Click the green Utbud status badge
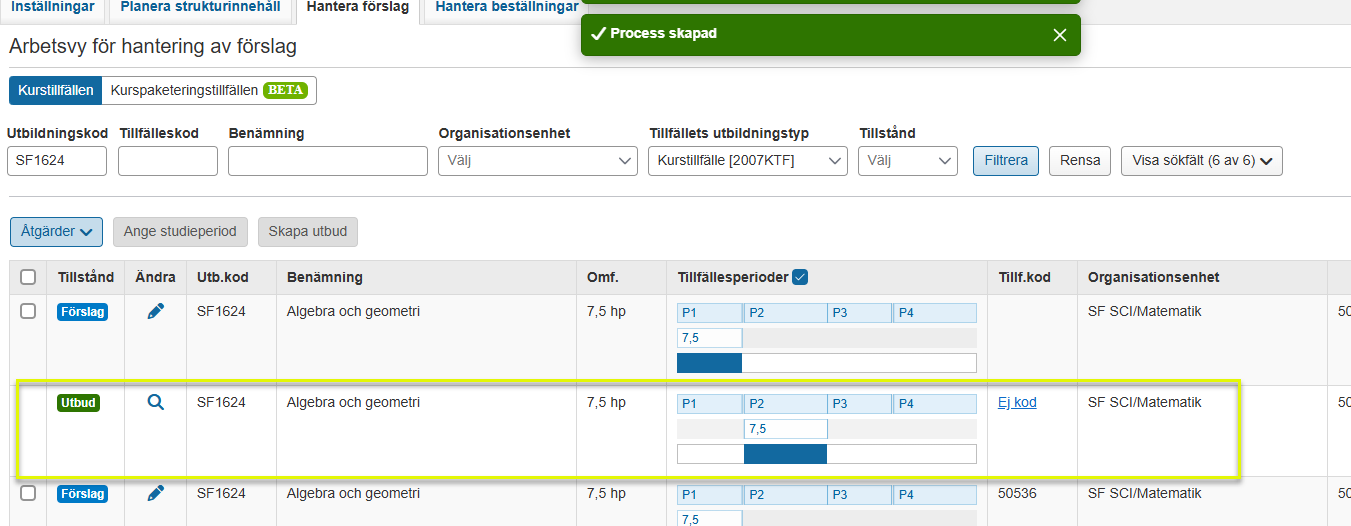Image resolution: width=1351 pixels, height=526 pixels. (x=78, y=403)
